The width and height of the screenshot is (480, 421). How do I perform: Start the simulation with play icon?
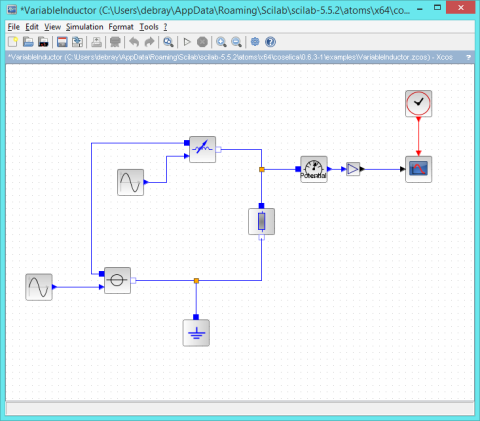click(x=187, y=42)
